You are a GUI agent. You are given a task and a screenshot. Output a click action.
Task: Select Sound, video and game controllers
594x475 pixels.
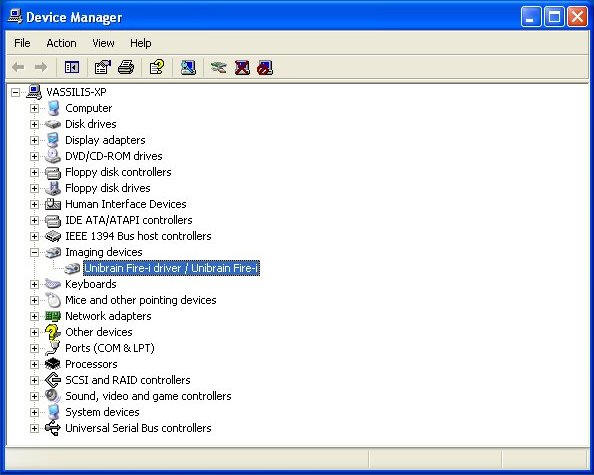pos(148,396)
